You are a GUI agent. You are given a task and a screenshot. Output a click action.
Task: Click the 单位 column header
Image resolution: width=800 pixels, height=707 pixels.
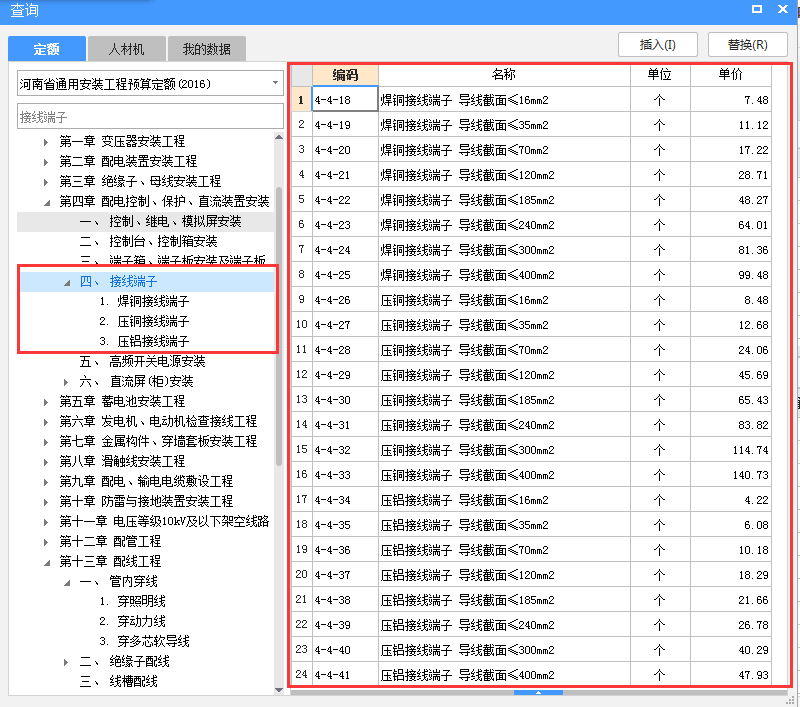660,75
